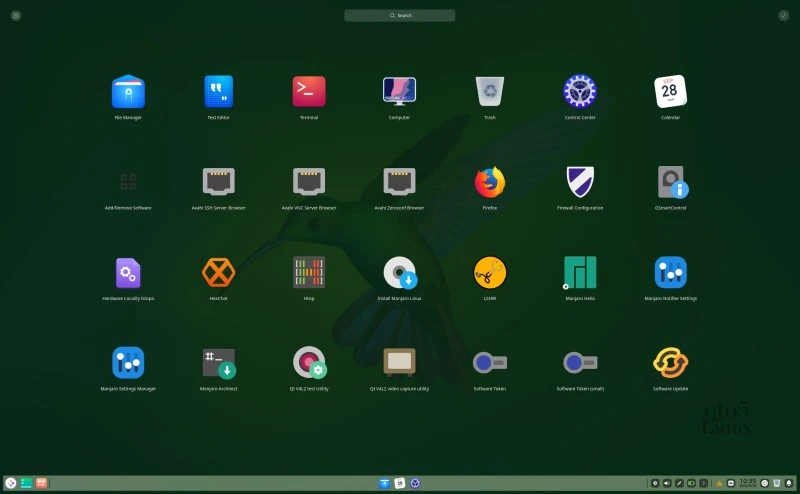Screen dimensions: 800x494
Task: Launch Avahi SSH Server Browser
Action: (x=218, y=182)
